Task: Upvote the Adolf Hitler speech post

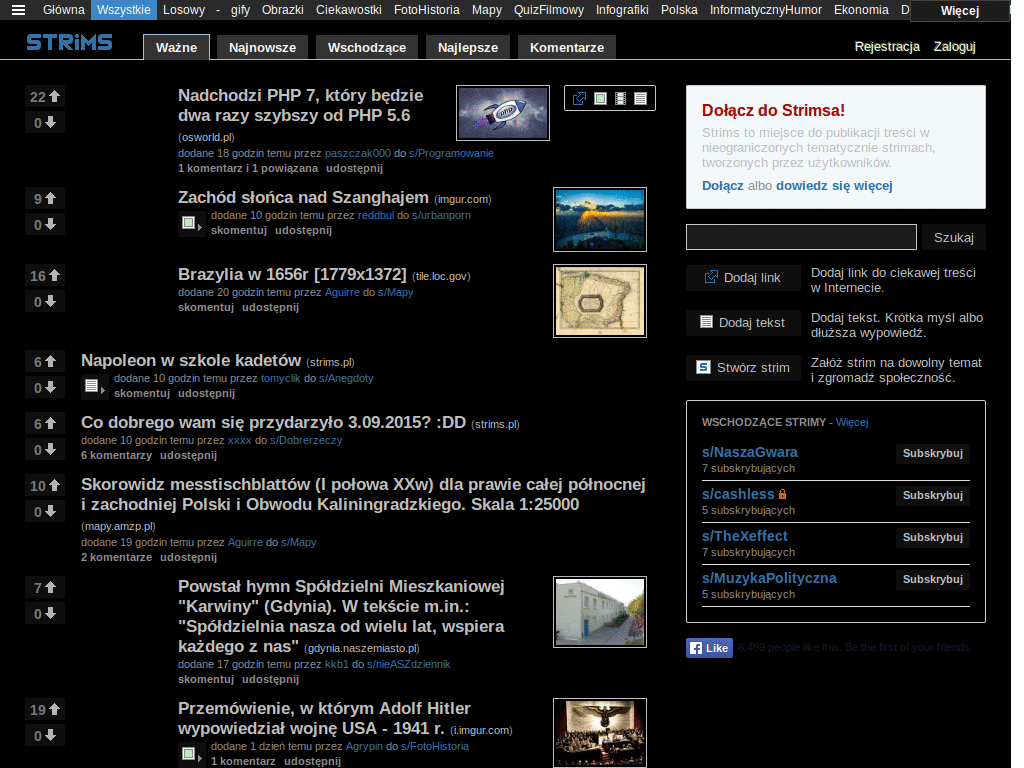Action: [x=46, y=710]
